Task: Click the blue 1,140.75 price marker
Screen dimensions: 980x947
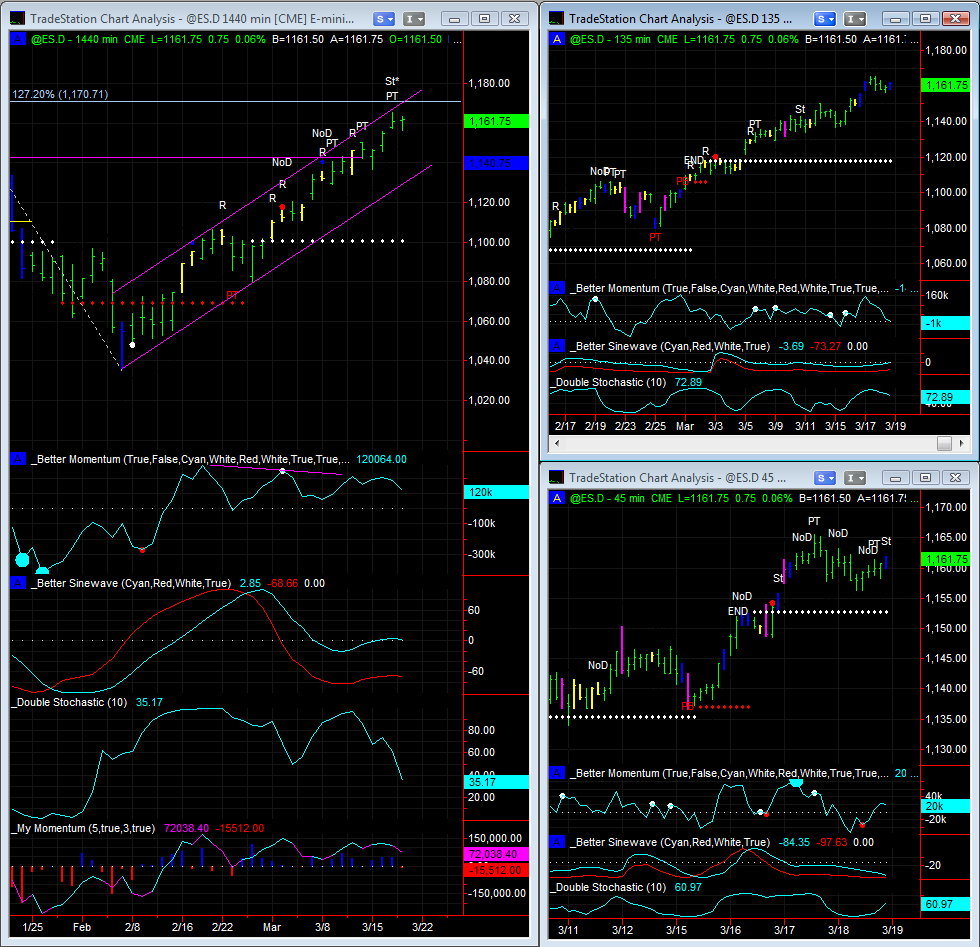Action: point(497,163)
